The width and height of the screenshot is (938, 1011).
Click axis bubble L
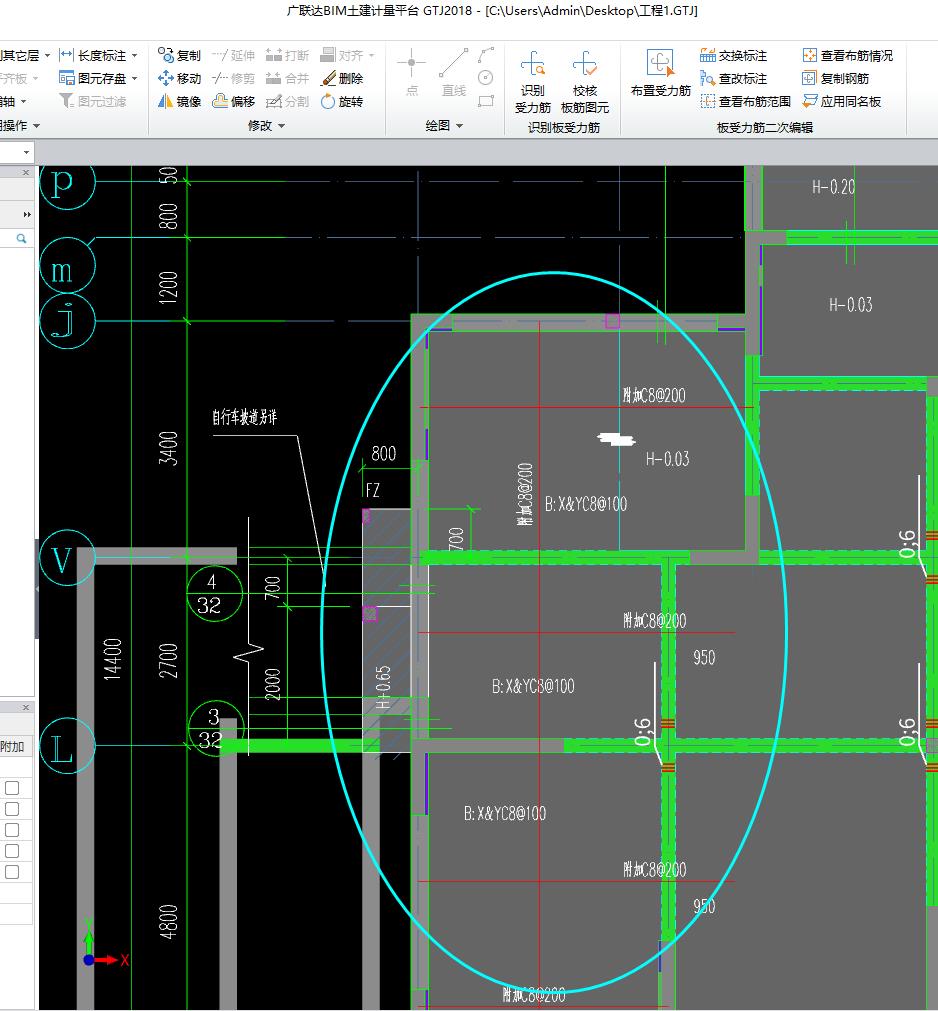click(x=67, y=747)
